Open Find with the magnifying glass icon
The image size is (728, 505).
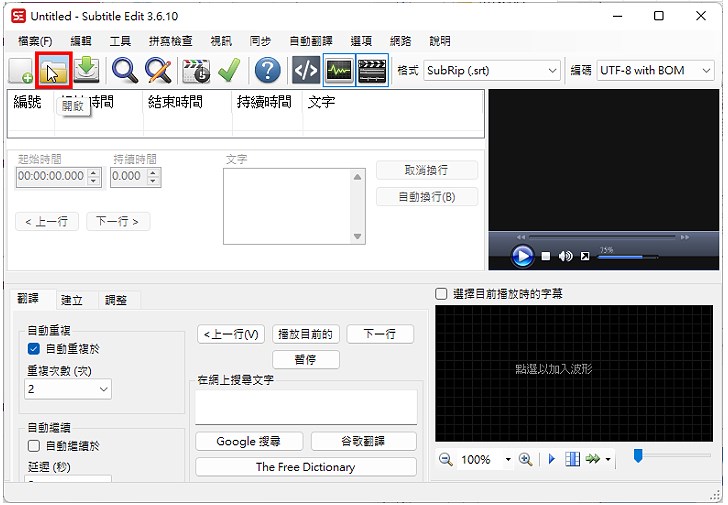coord(125,70)
